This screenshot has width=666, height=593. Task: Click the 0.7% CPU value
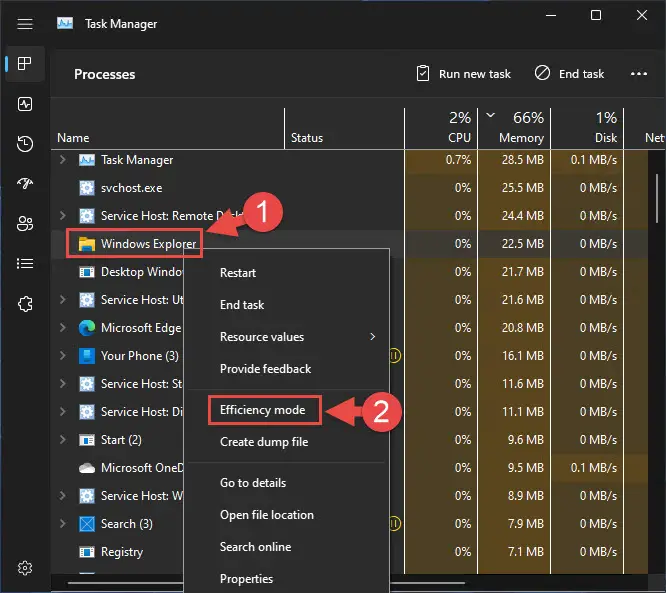tap(458, 160)
